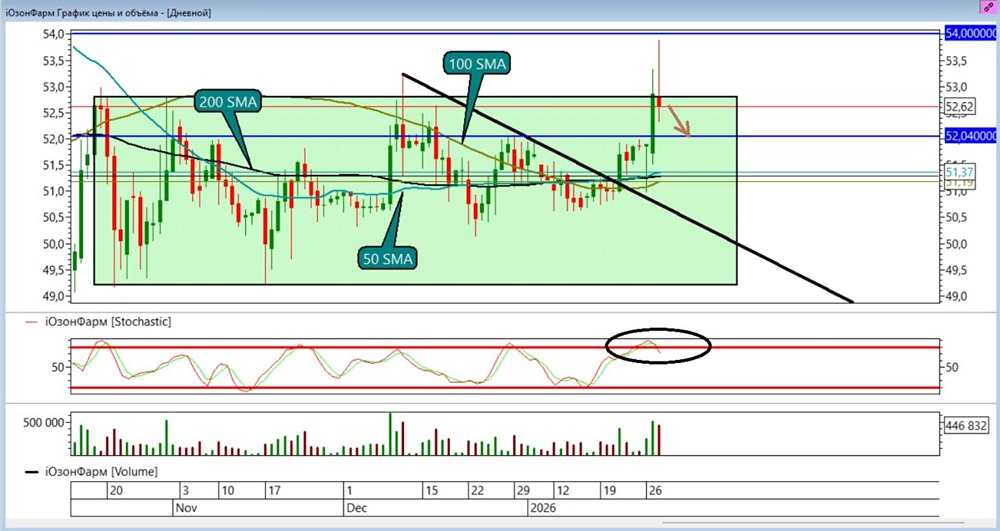This screenshot has height=531, width=1000.
Task: Click the tallest green volume bar in December
Action: pos(390,434)
